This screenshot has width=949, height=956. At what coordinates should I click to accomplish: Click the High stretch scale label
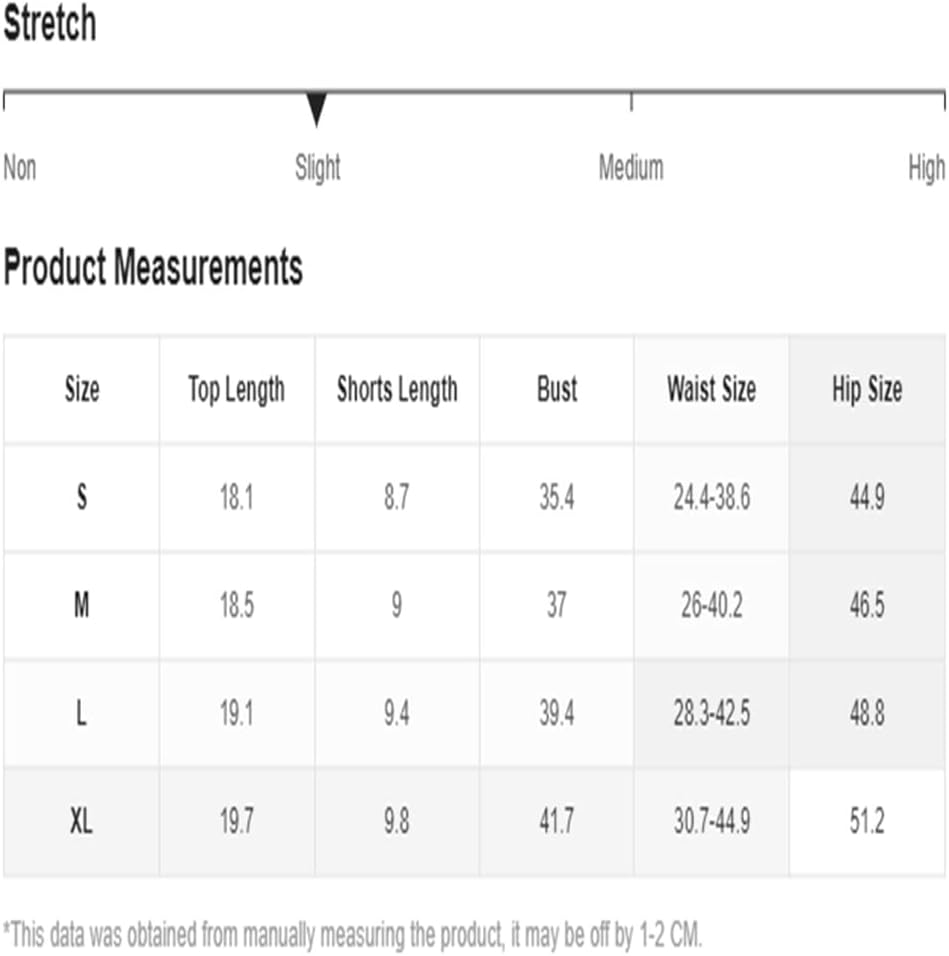[x=926, y=168]
